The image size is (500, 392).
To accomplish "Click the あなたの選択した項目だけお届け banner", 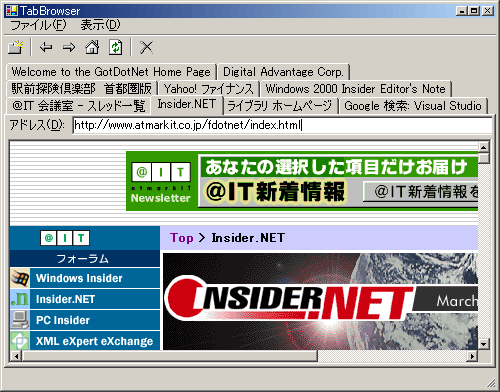I will pyautogui.click(x=338, y=166).
